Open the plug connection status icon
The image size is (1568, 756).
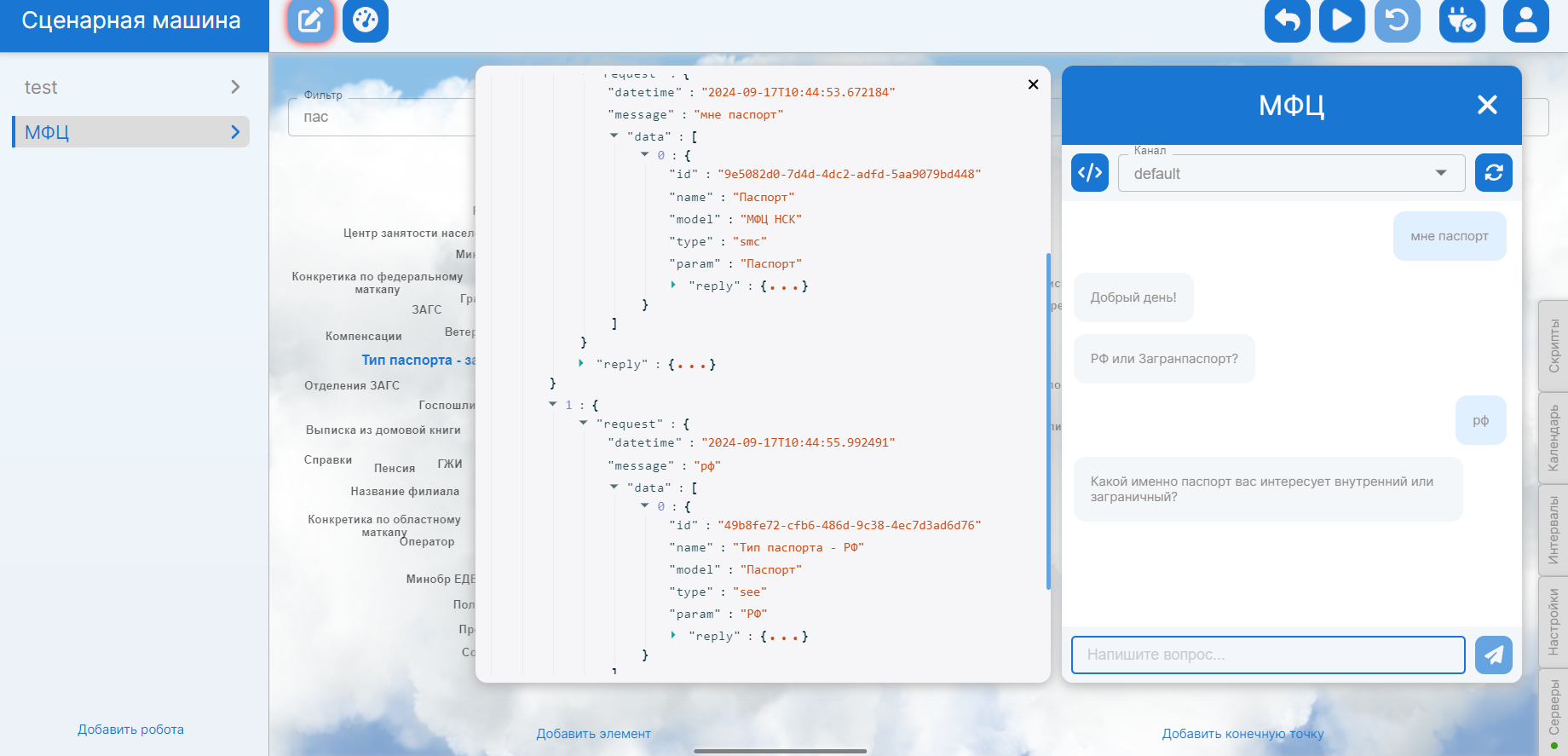[x=1461, y=20]
